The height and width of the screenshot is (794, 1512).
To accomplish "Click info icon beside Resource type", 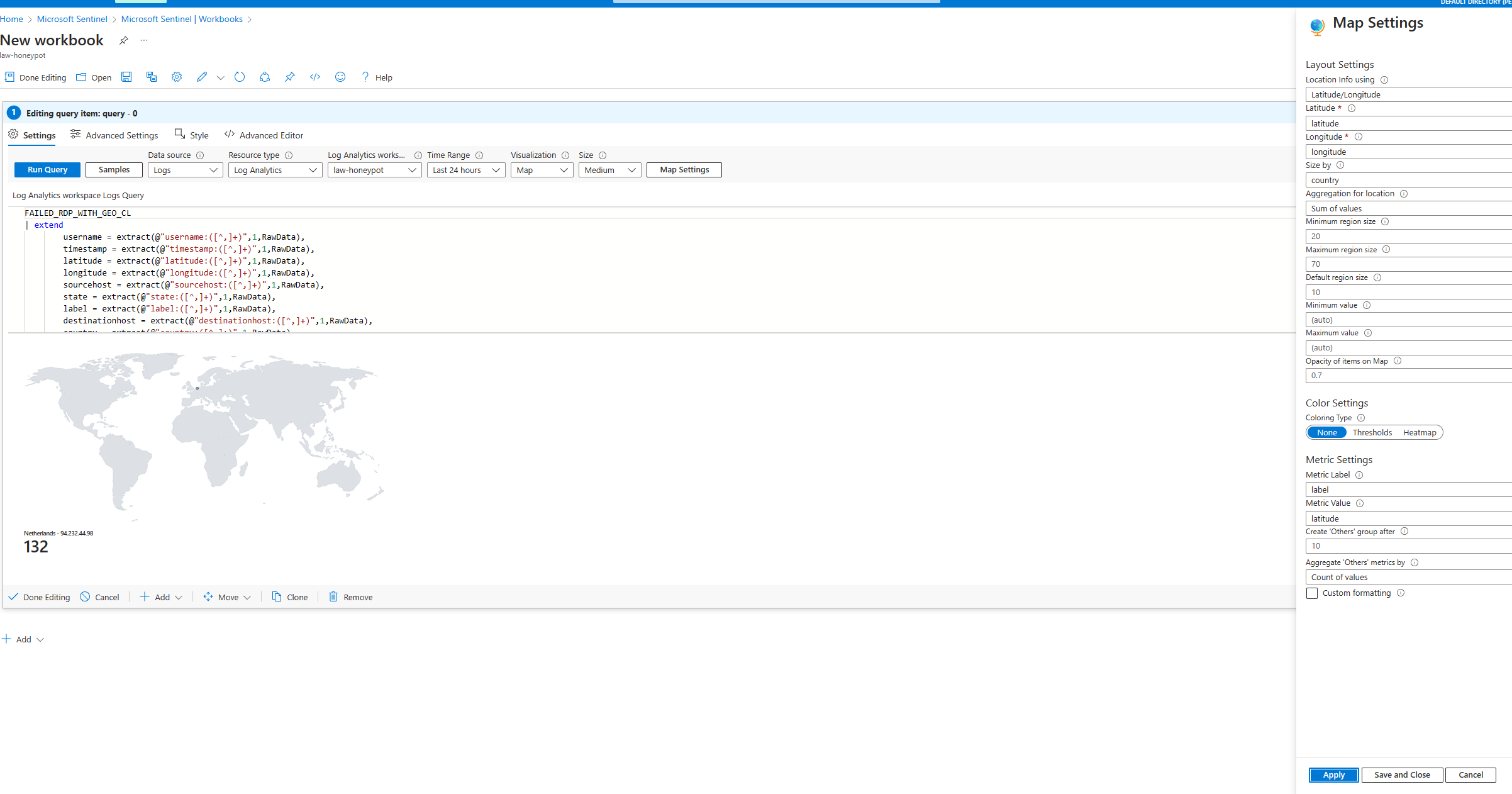I will (289, 155).
